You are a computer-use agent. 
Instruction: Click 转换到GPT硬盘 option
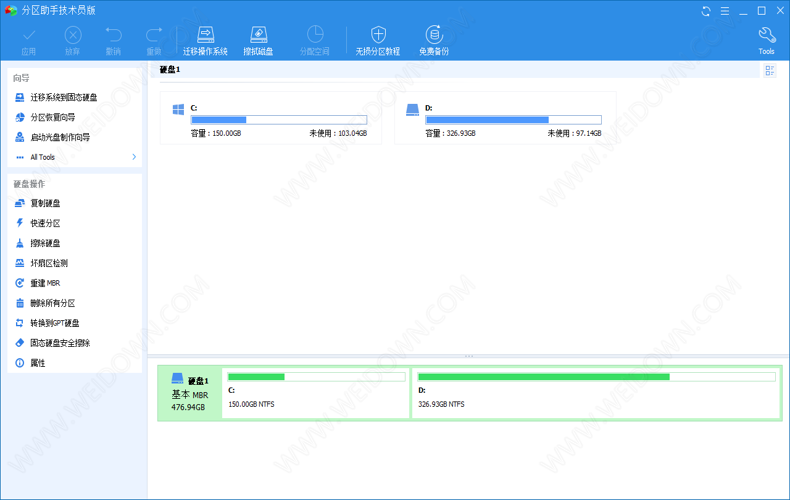coord(54,323)
